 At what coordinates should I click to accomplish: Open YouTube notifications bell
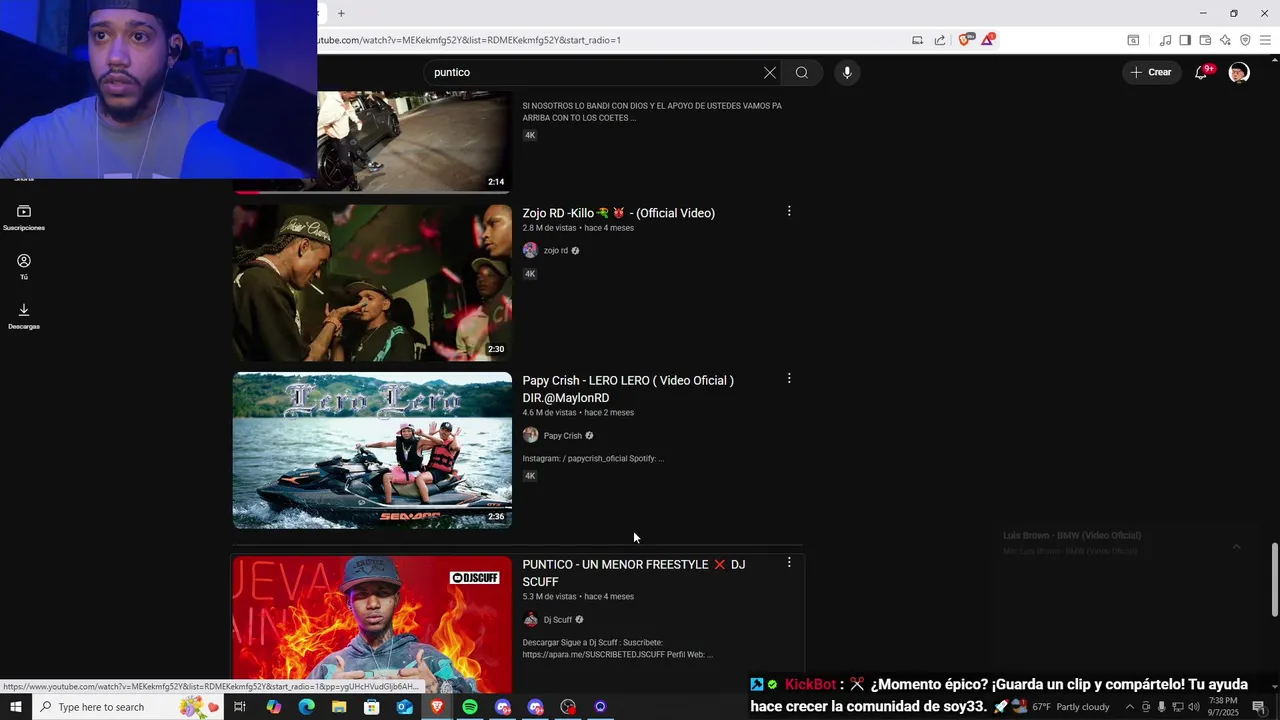pos(1201,73)
